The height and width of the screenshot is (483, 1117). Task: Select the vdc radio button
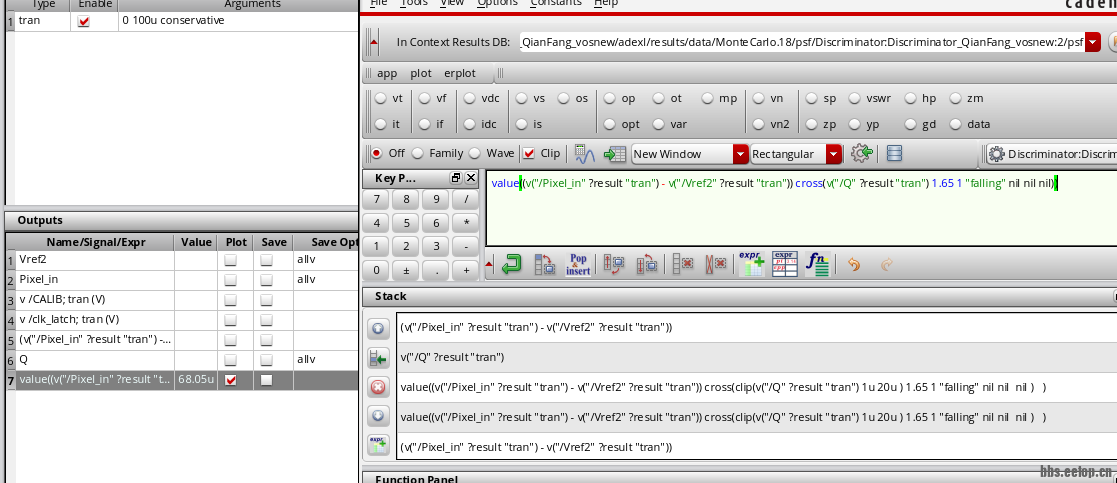[469, 98]
